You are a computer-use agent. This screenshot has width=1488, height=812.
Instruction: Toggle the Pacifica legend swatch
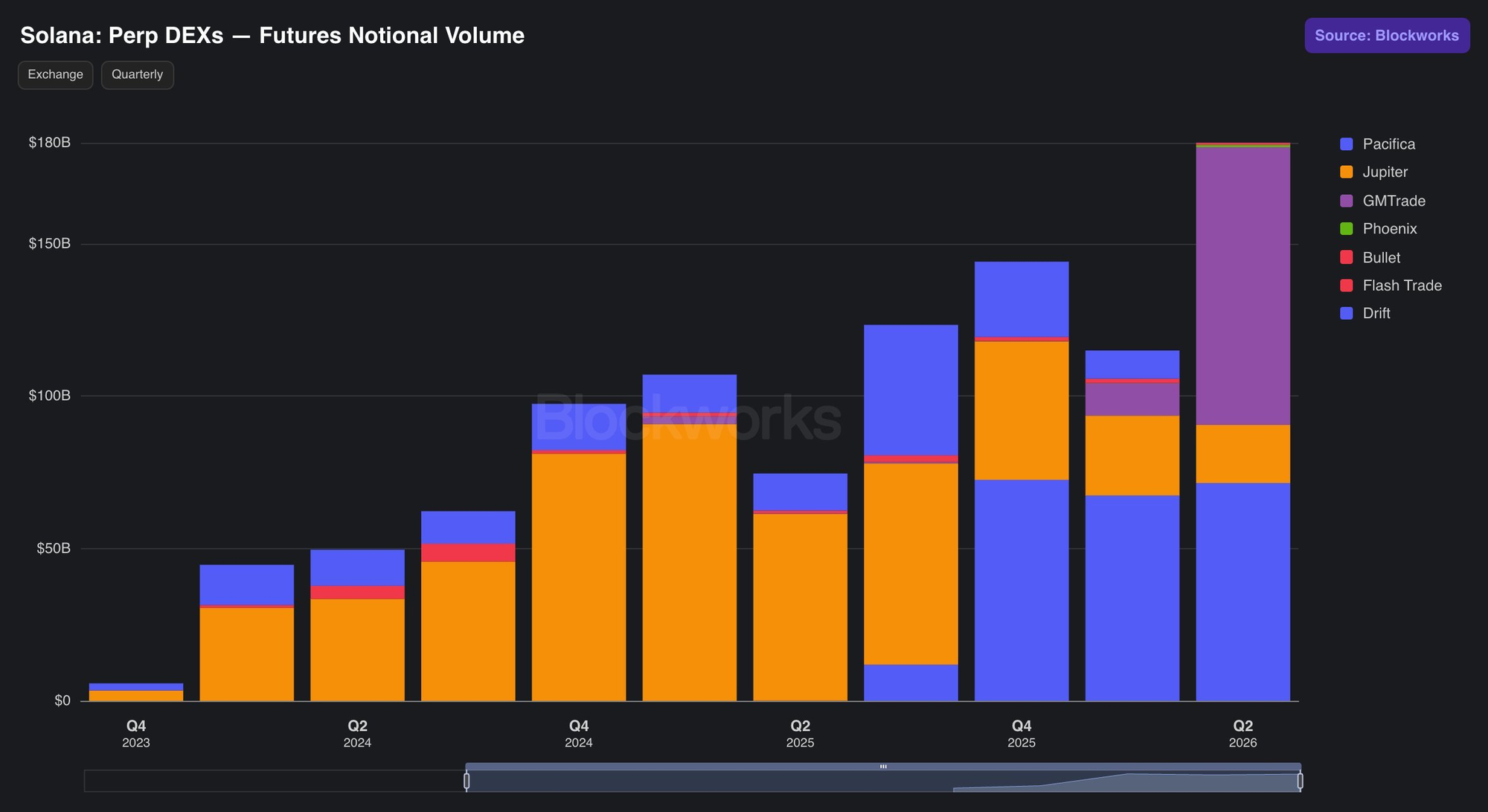click(1346, 144)
